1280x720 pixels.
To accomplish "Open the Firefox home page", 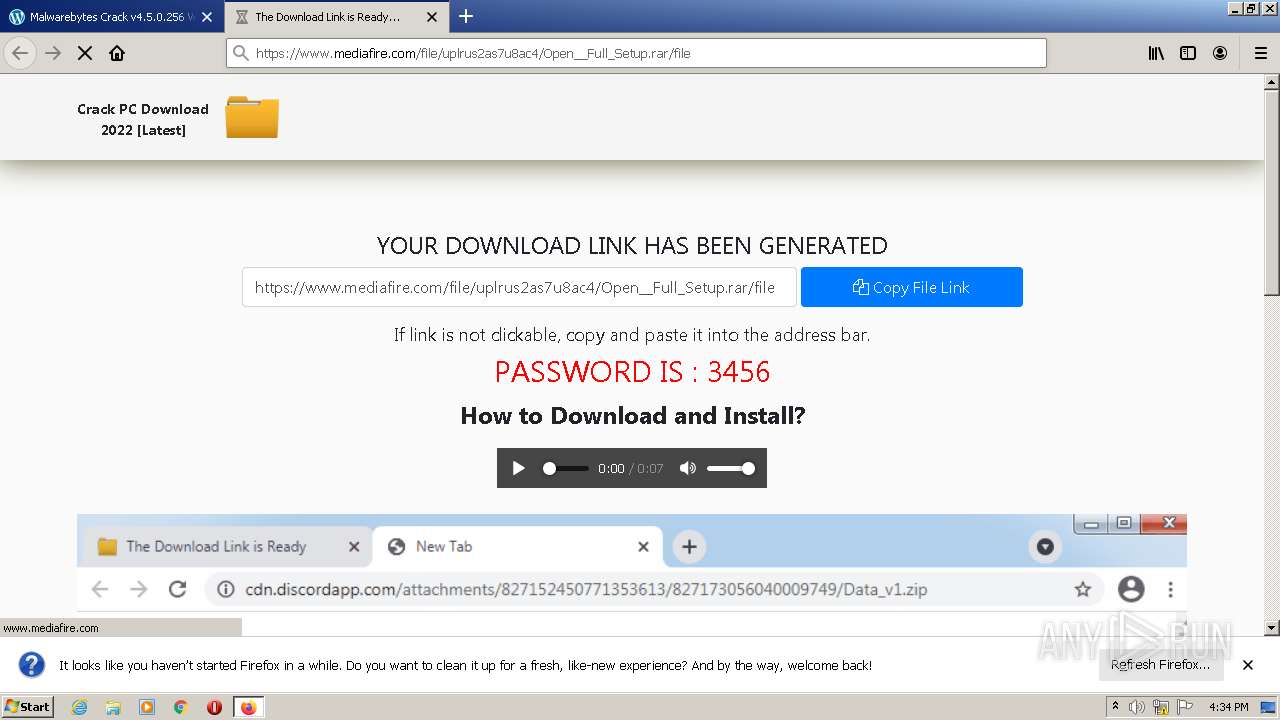I will pyautogui.click(x=117, y=53).
